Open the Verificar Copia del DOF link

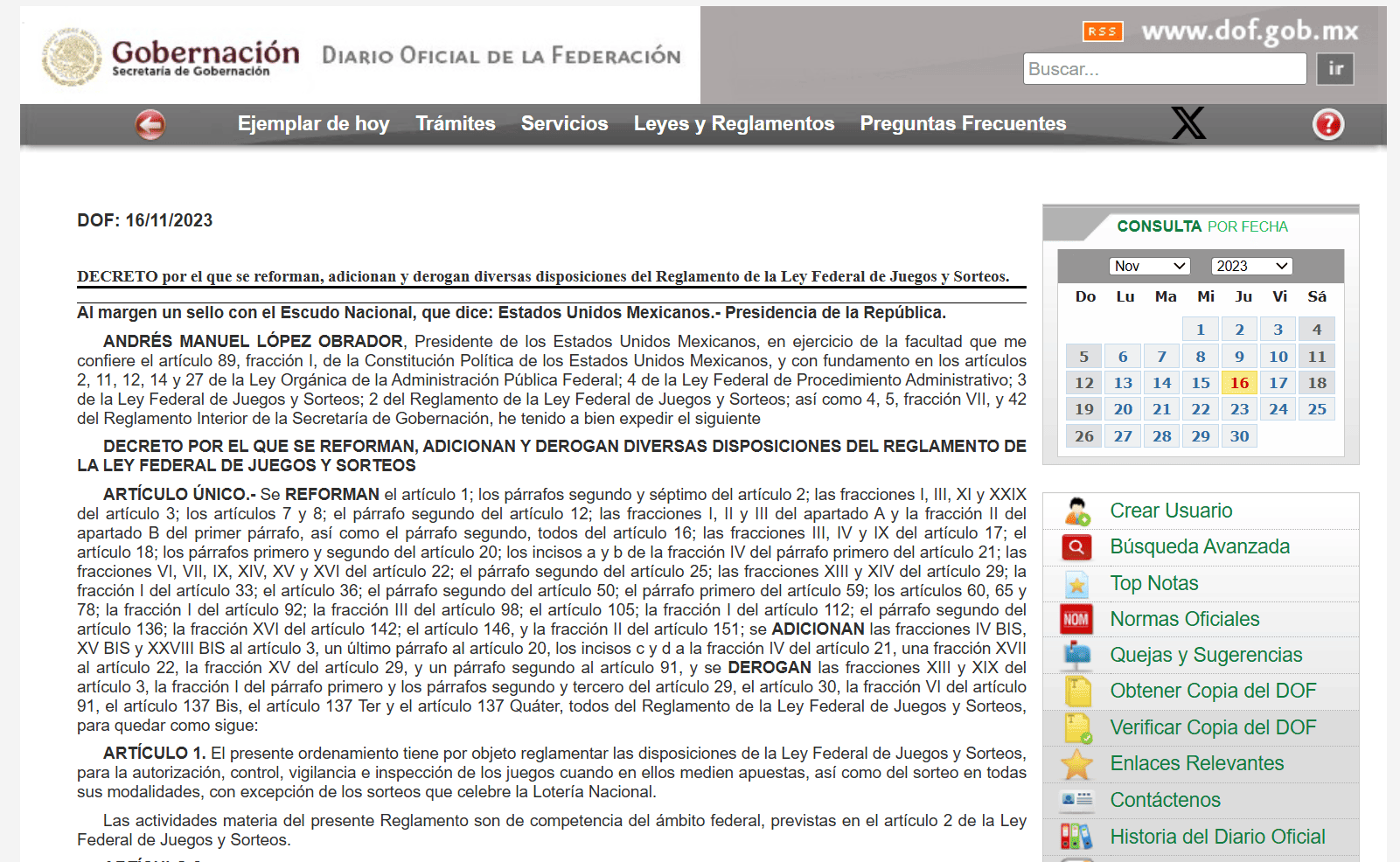1213,727
